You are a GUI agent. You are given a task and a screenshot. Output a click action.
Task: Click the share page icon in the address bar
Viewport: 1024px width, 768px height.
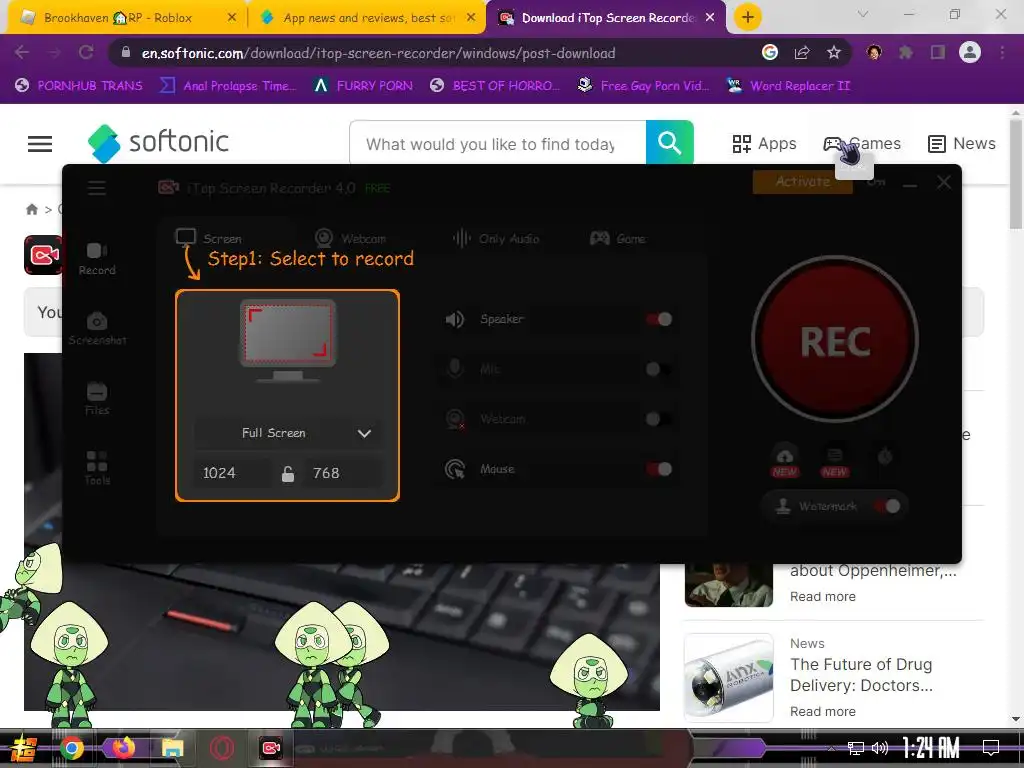coord(802,52)
